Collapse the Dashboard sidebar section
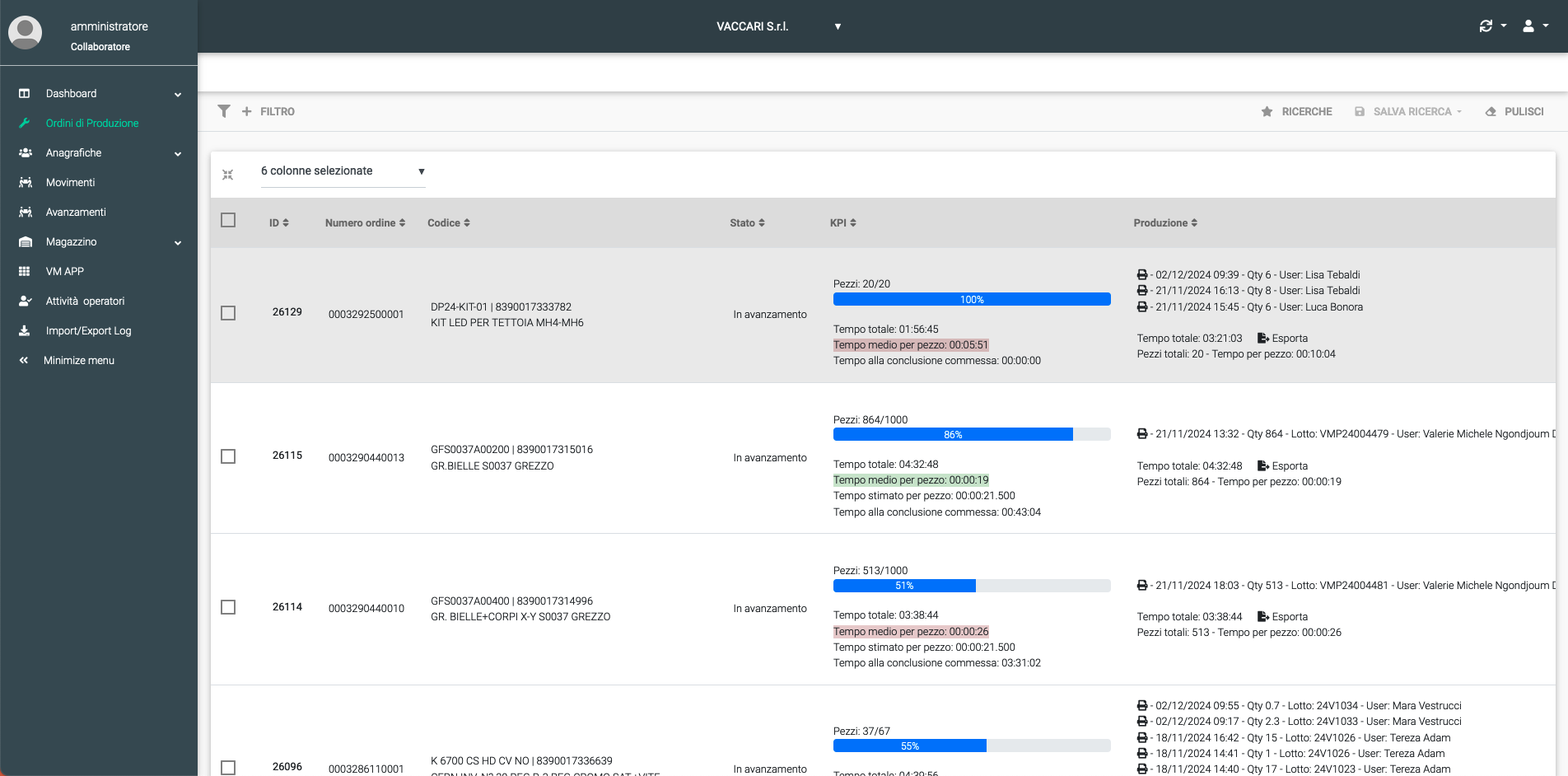Screen dimensions: 1568x776 coord(177,94)
